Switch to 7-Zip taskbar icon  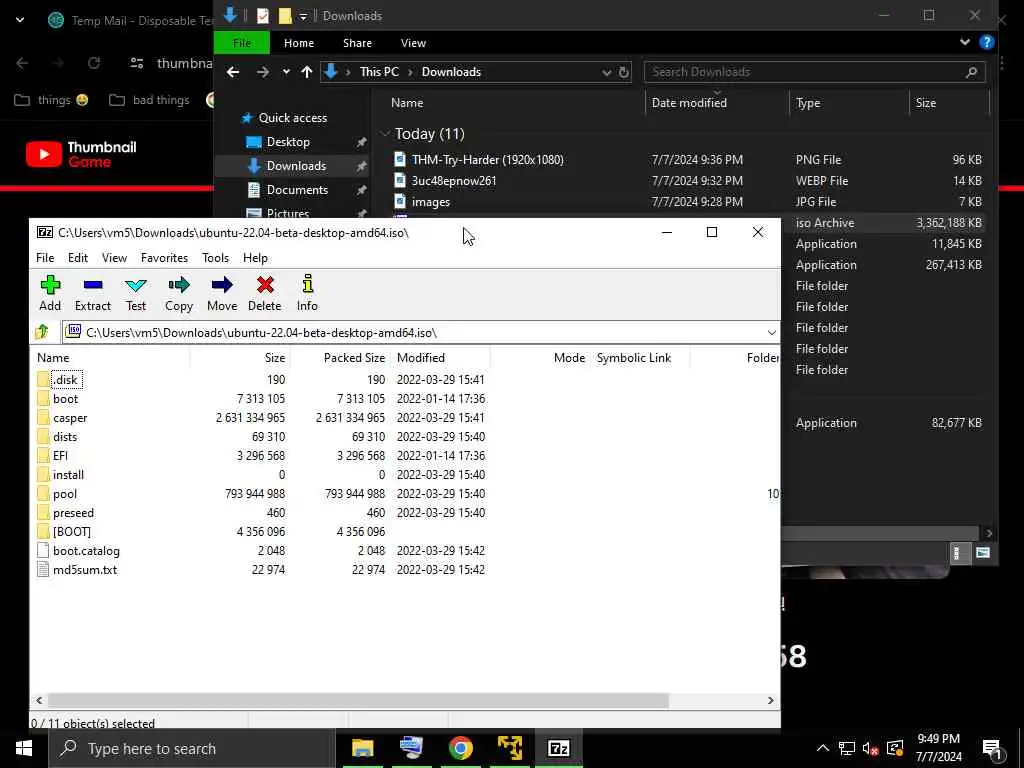tap(558, 748)
